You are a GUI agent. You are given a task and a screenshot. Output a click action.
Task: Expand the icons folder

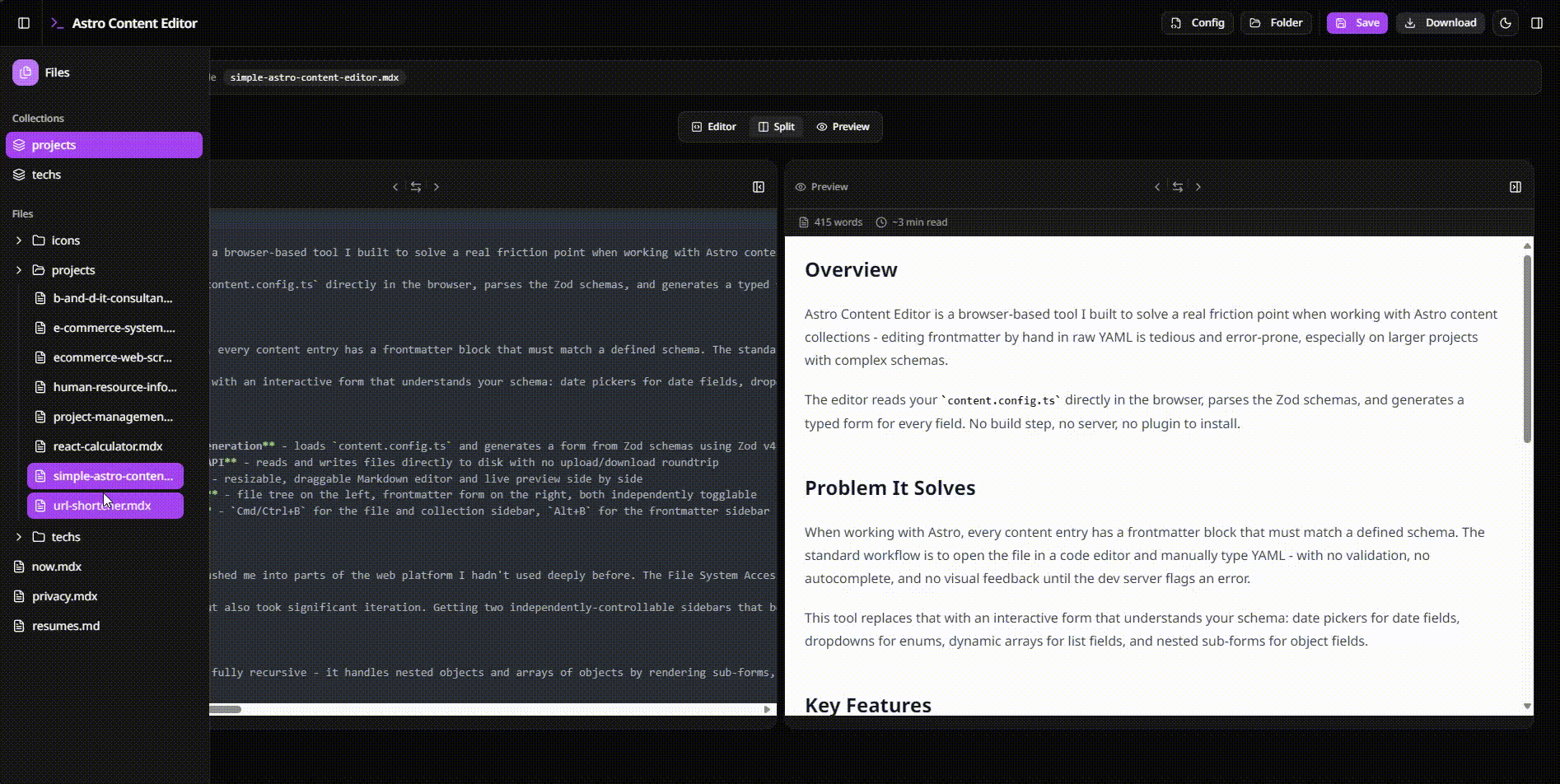tap(19, 240)
